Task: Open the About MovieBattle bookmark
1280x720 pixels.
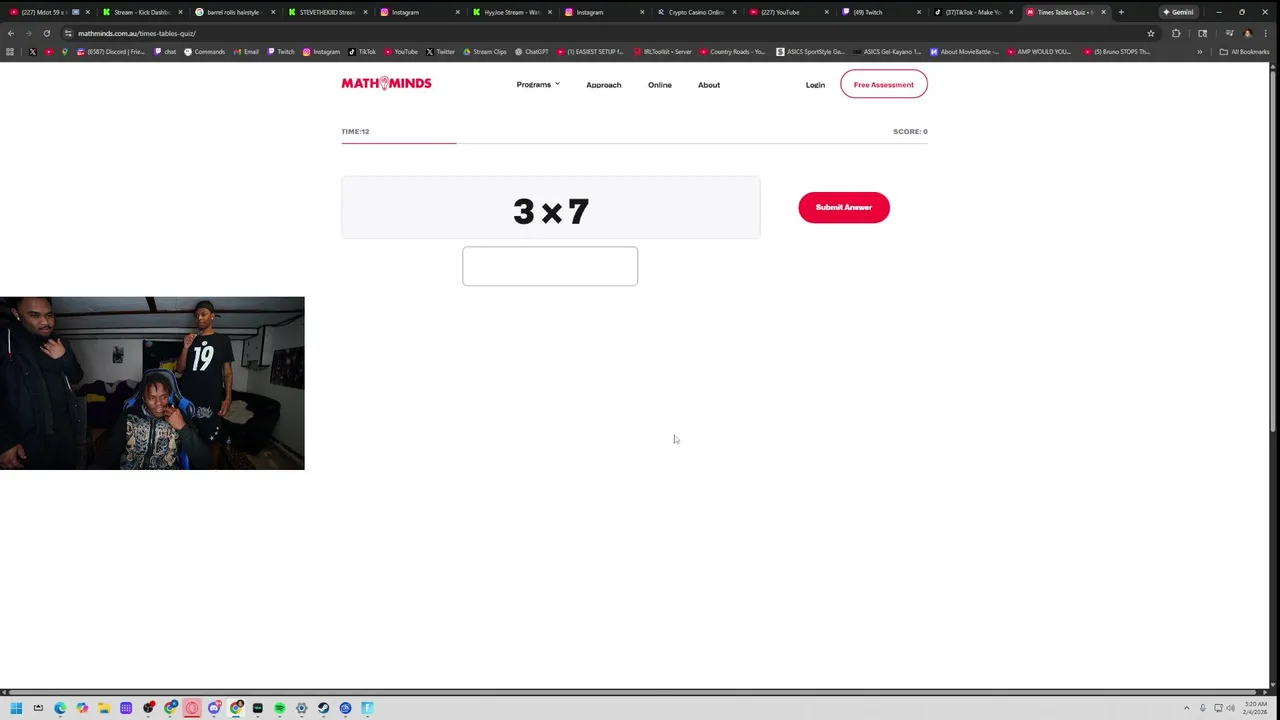Action: (x=965, y=52)
